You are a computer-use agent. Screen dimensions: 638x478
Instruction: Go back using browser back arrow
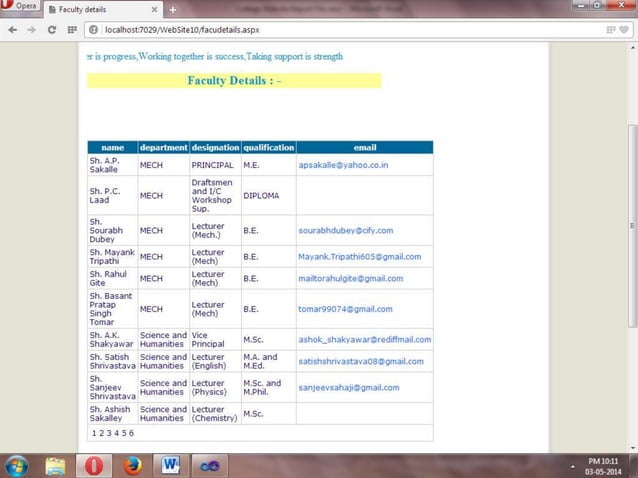[x=13, y=30]
